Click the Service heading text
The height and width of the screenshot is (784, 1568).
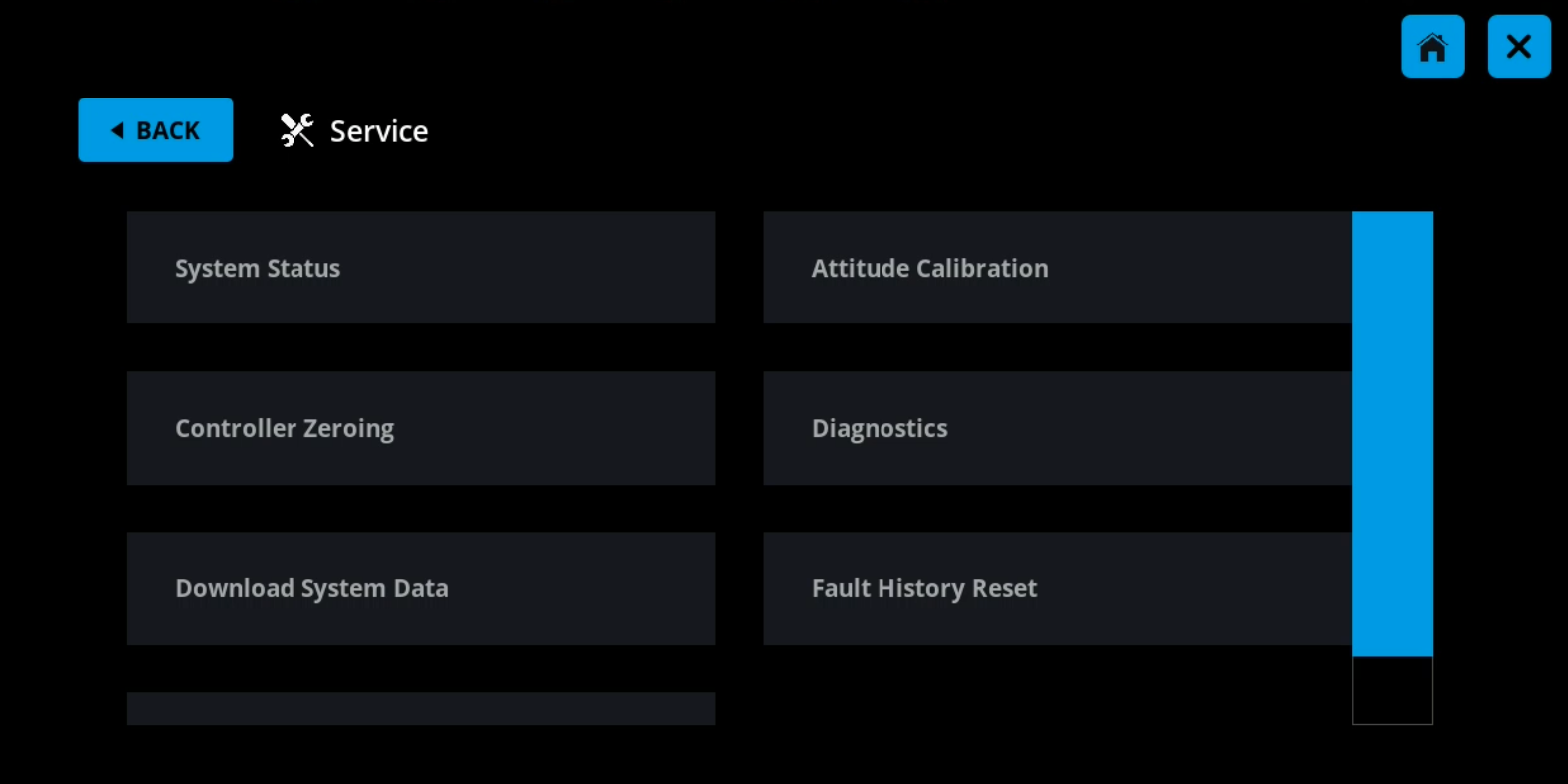click(x=379, y=131)
